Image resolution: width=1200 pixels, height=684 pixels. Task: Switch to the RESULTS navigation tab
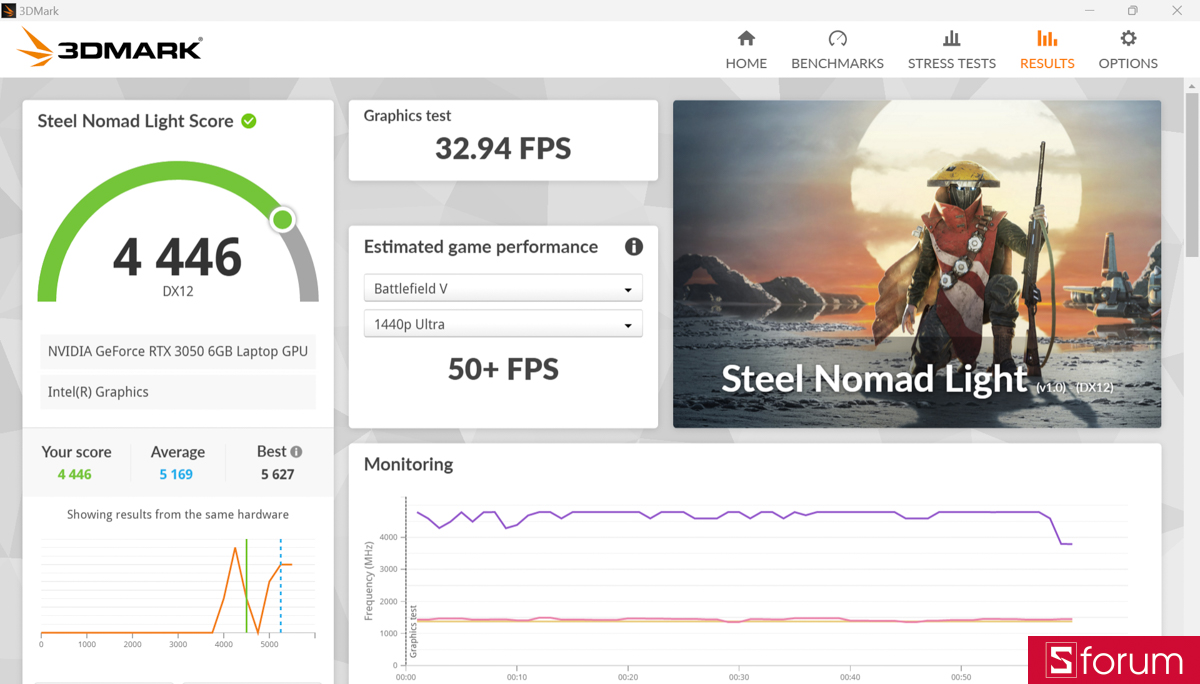pos(1046,63)
